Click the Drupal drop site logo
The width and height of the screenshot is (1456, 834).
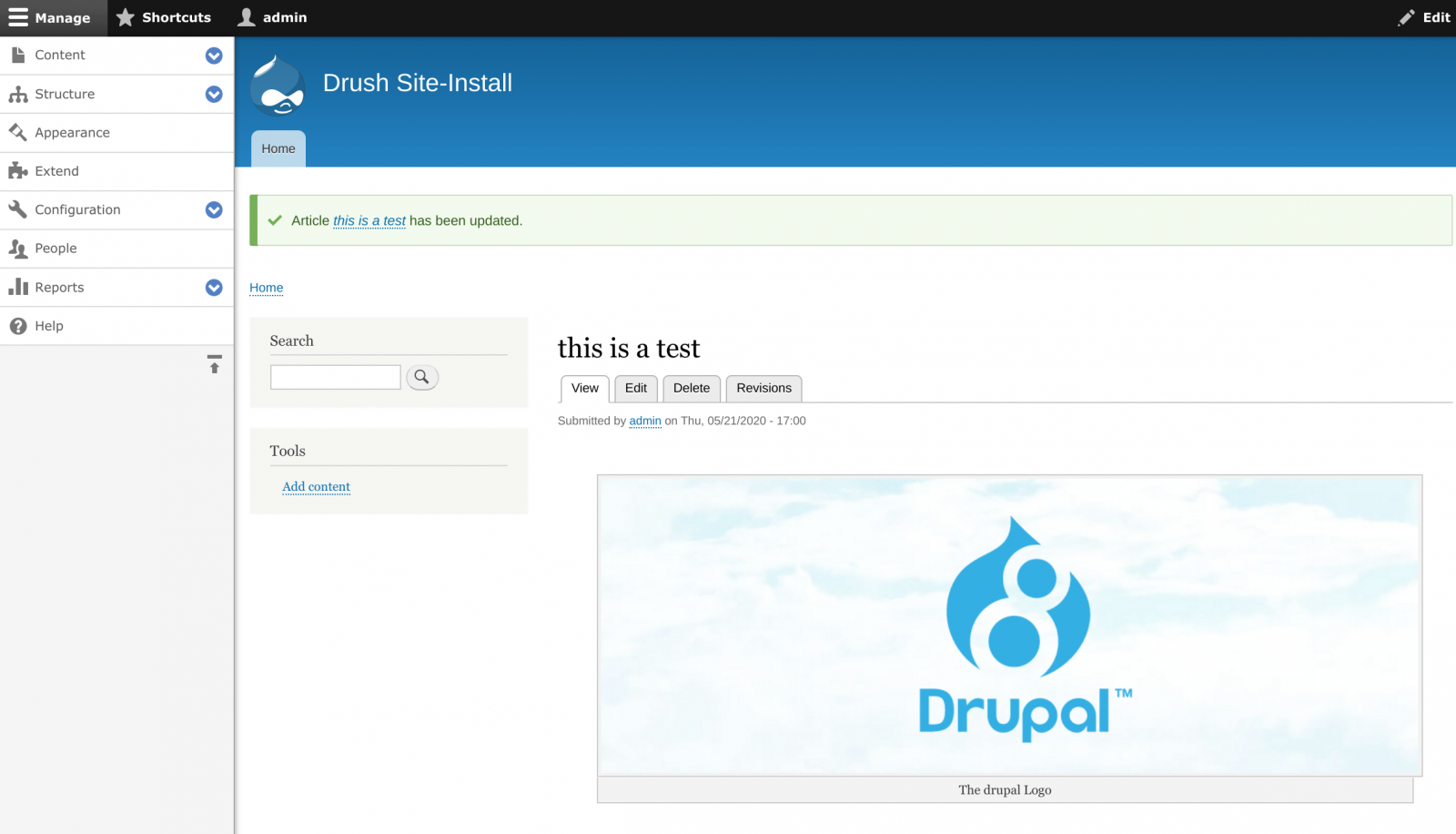pyautogui.click(x=278, y=84)
